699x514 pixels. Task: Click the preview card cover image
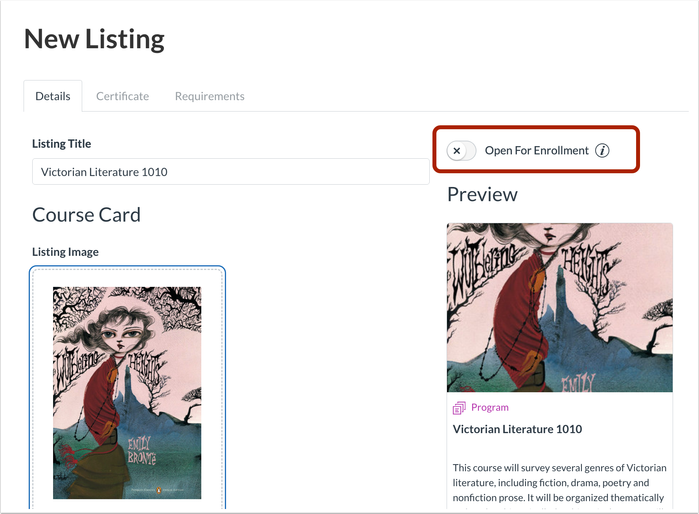click(559, 307)
